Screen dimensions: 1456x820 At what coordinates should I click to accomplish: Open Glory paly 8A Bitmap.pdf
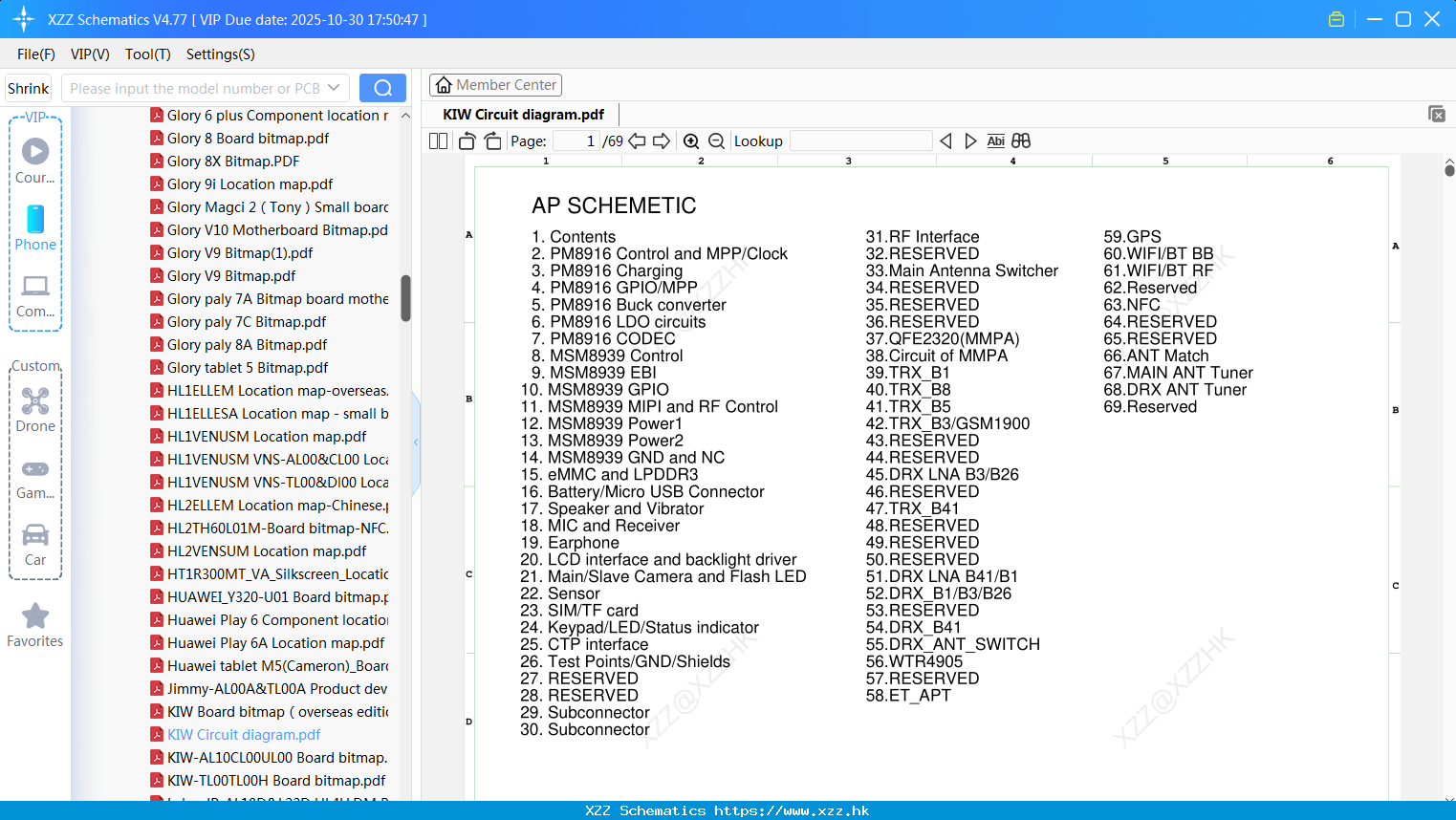click(x=247, y=345)
